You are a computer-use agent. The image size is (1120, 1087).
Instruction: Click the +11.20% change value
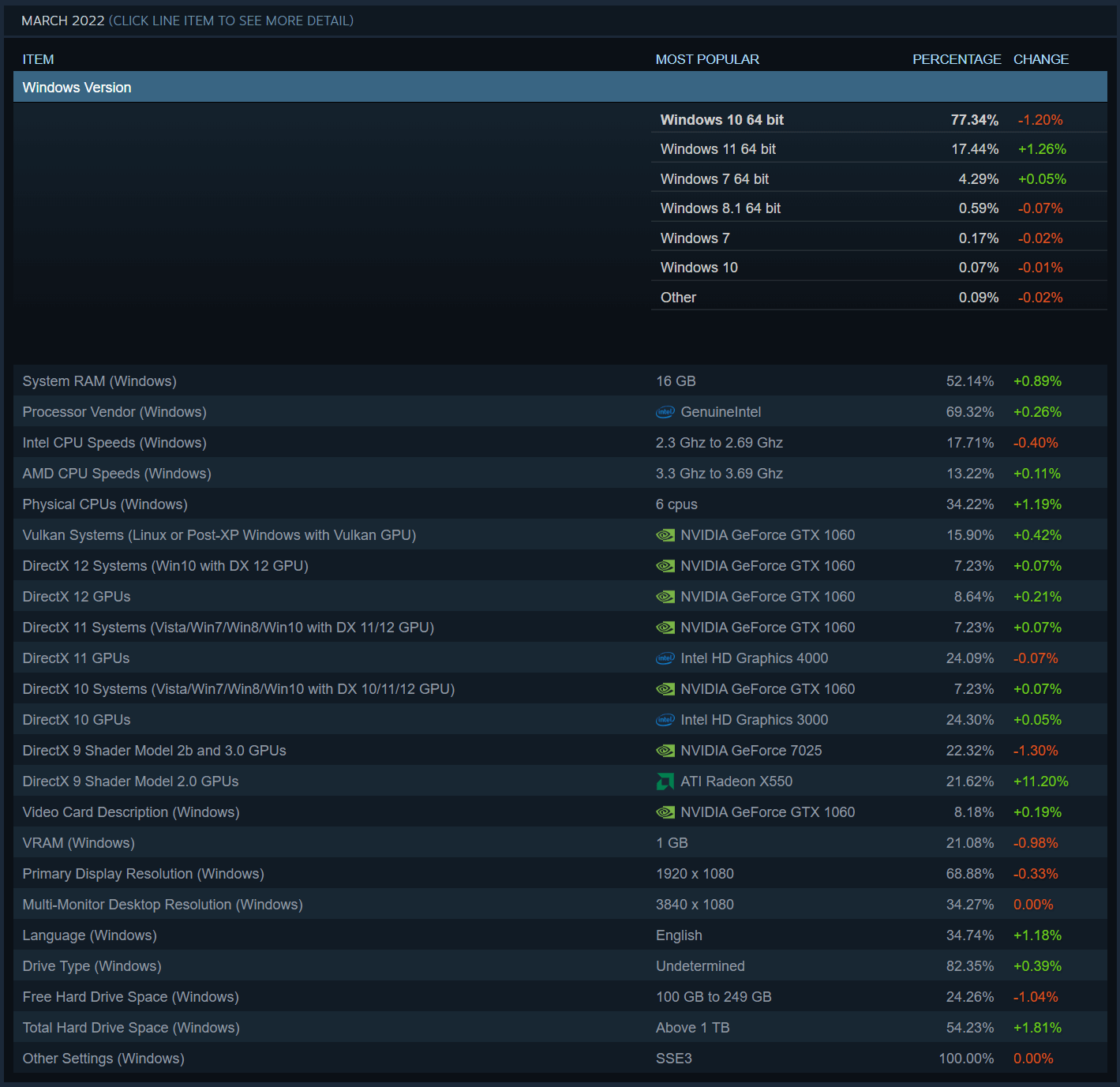click(1041, 782)
